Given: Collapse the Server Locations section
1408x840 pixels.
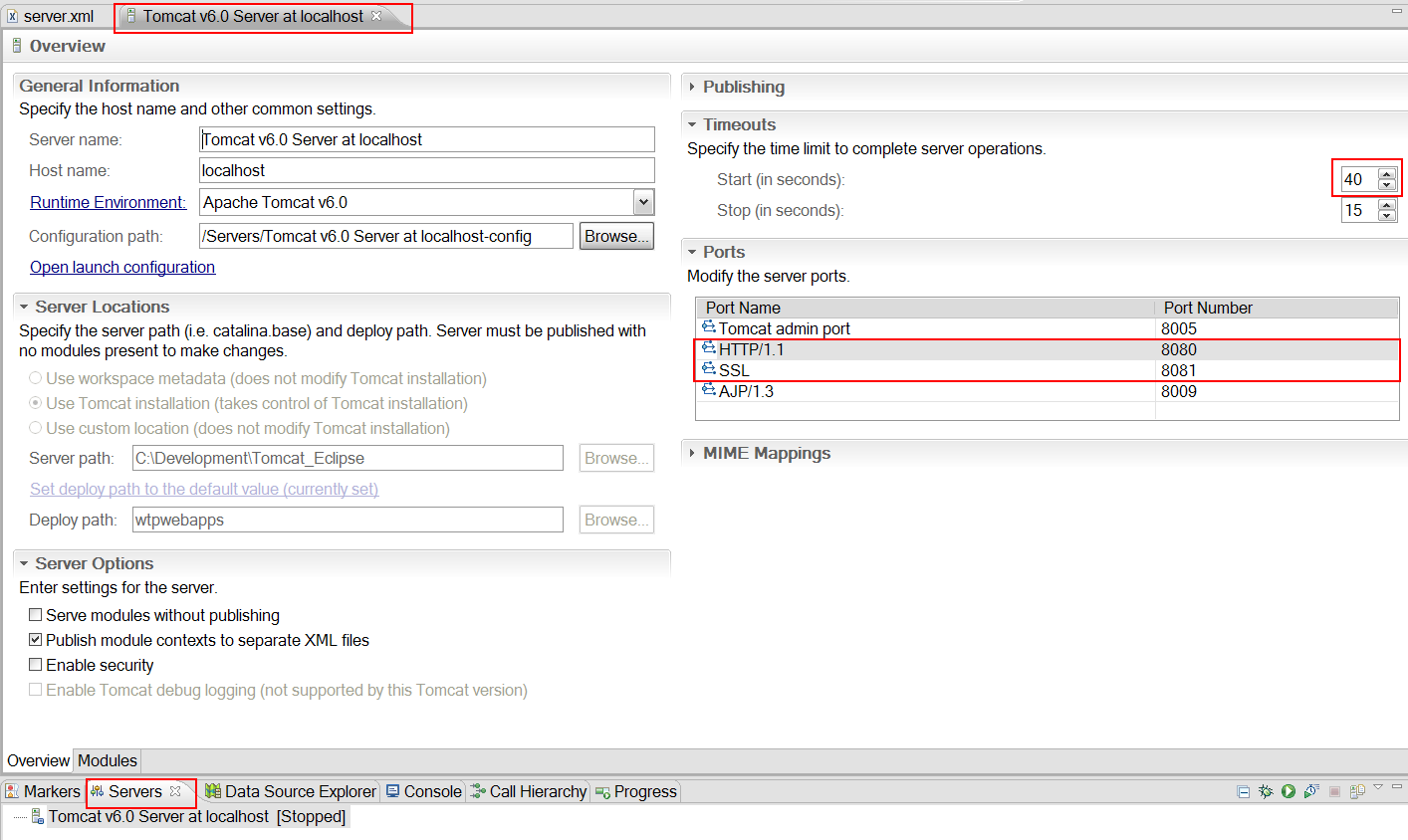Looking at the screenshot, I should tap(24, 307).
